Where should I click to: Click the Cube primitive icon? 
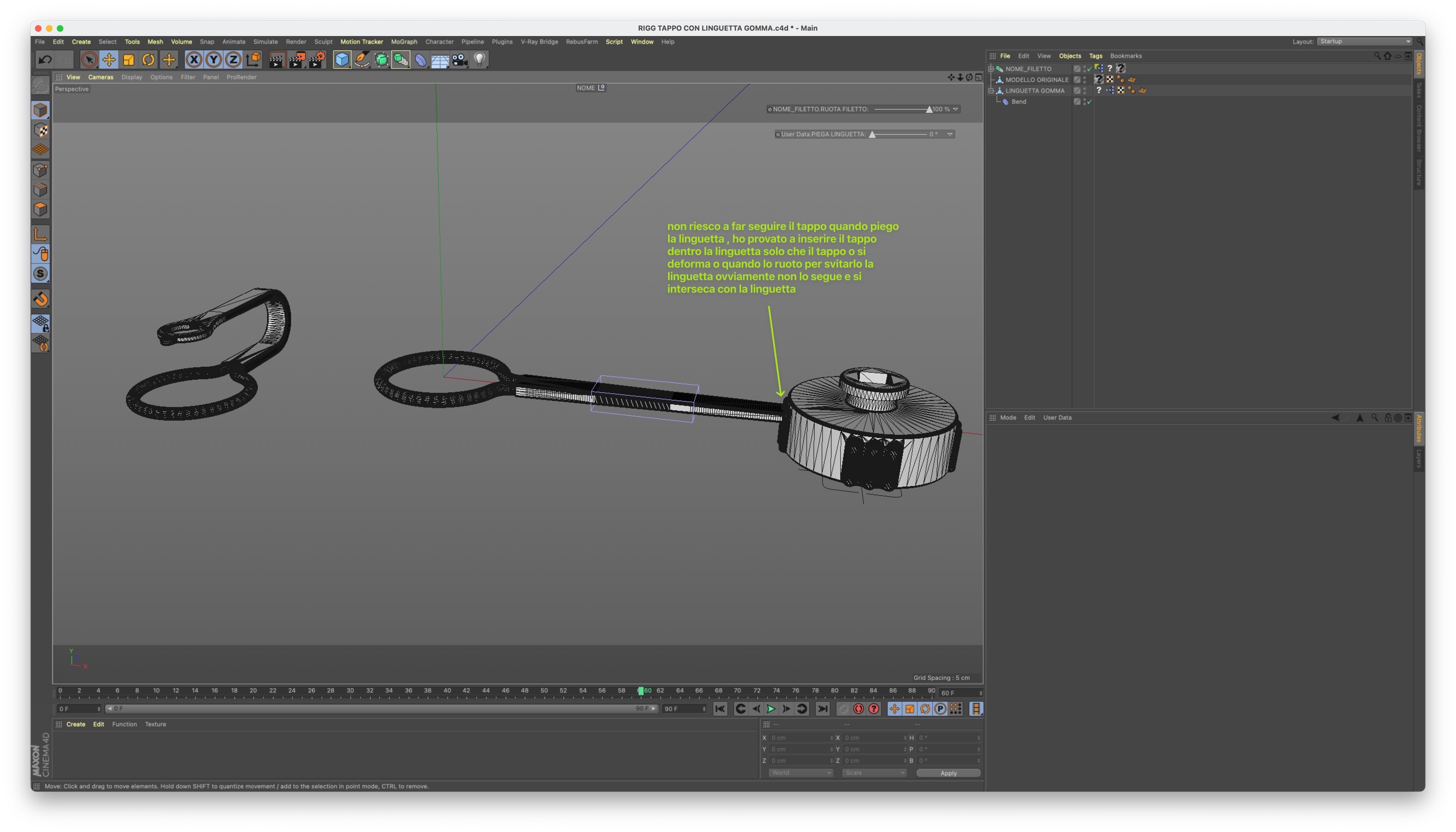(342, 59)
